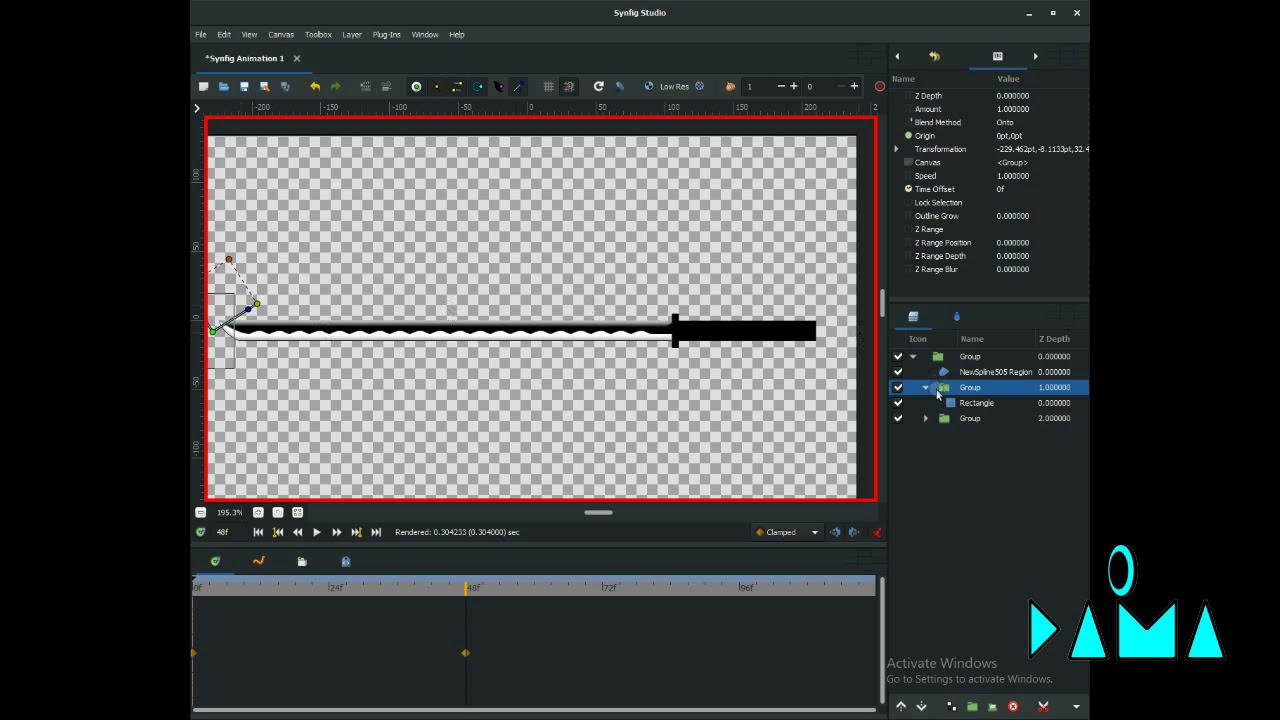Select the Rectangle layer name
Viewport: 1280px width, 720px height.
point(976,403)
